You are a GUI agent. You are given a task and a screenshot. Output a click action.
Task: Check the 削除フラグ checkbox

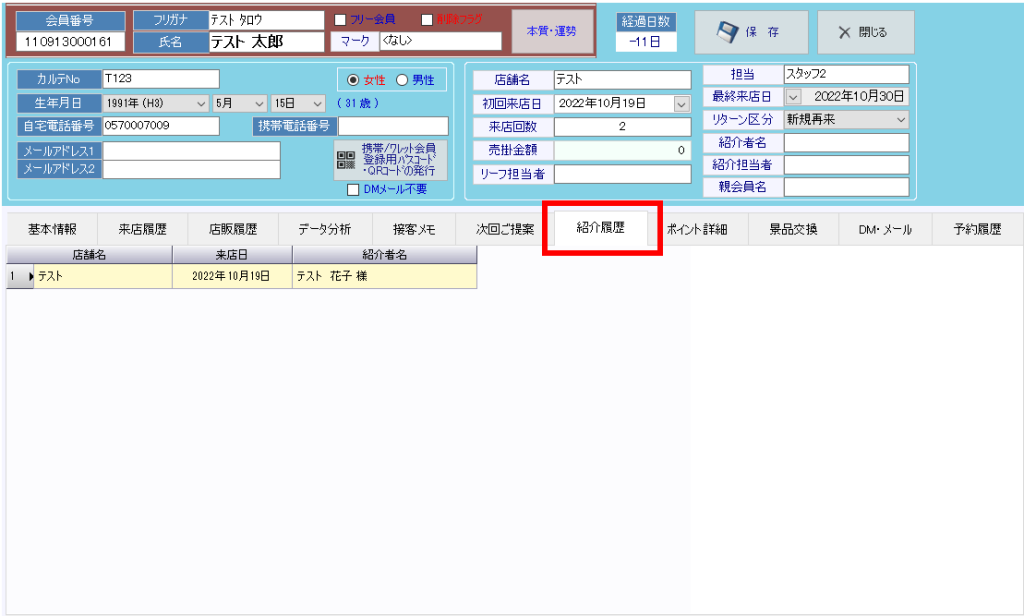tap(427, 19)
